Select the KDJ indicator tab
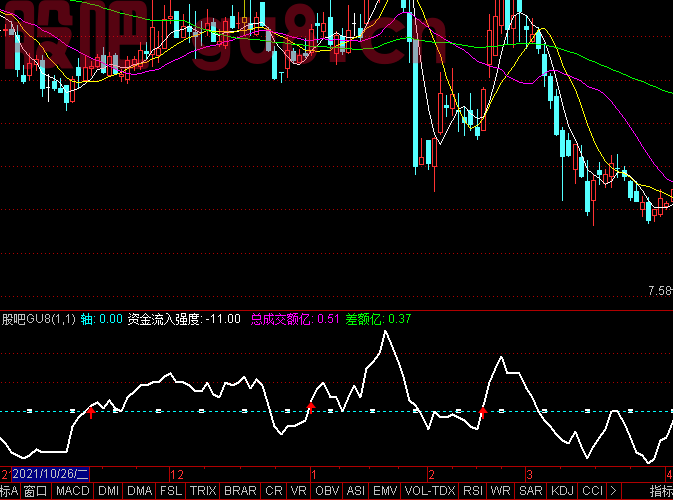The height and width of the screenshot is (500, 673). [x=562, y=491]
